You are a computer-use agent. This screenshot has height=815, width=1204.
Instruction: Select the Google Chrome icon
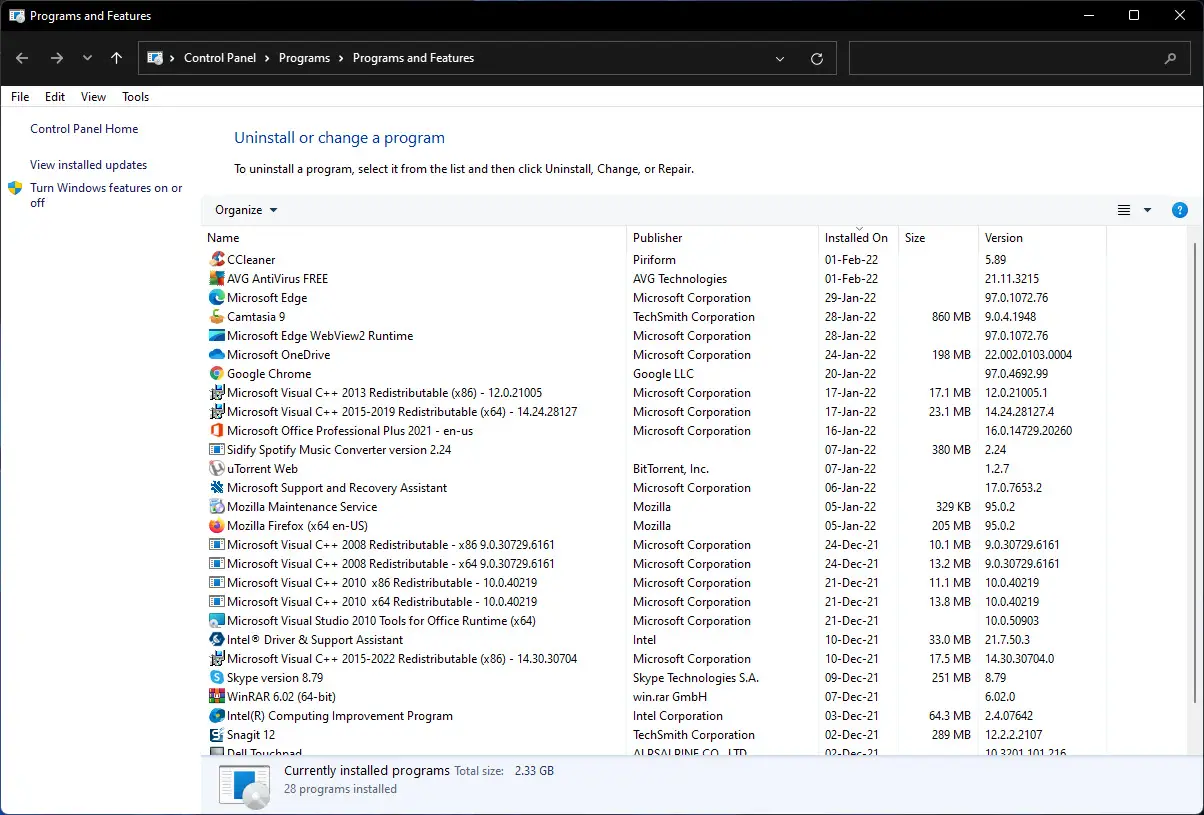click(x=217, y=374)
